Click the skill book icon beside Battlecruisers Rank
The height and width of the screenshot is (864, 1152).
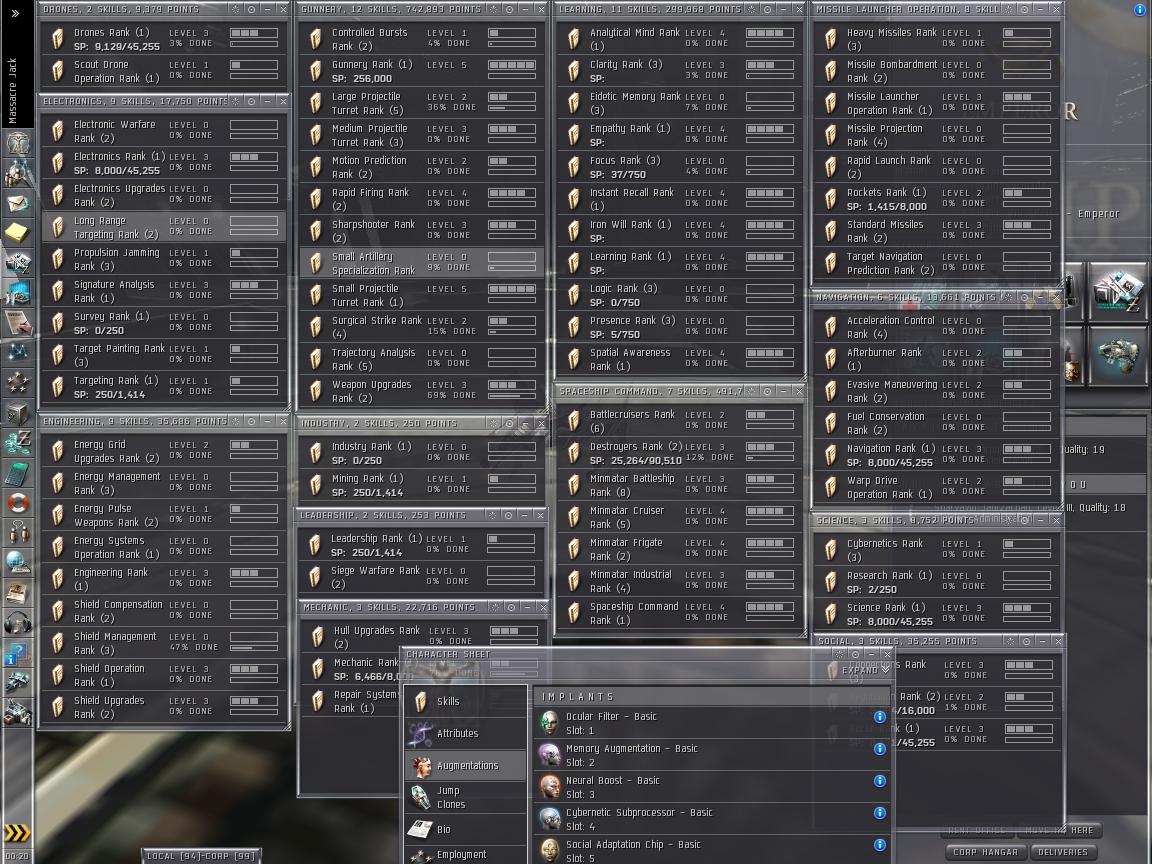click(x=574, y=421)
